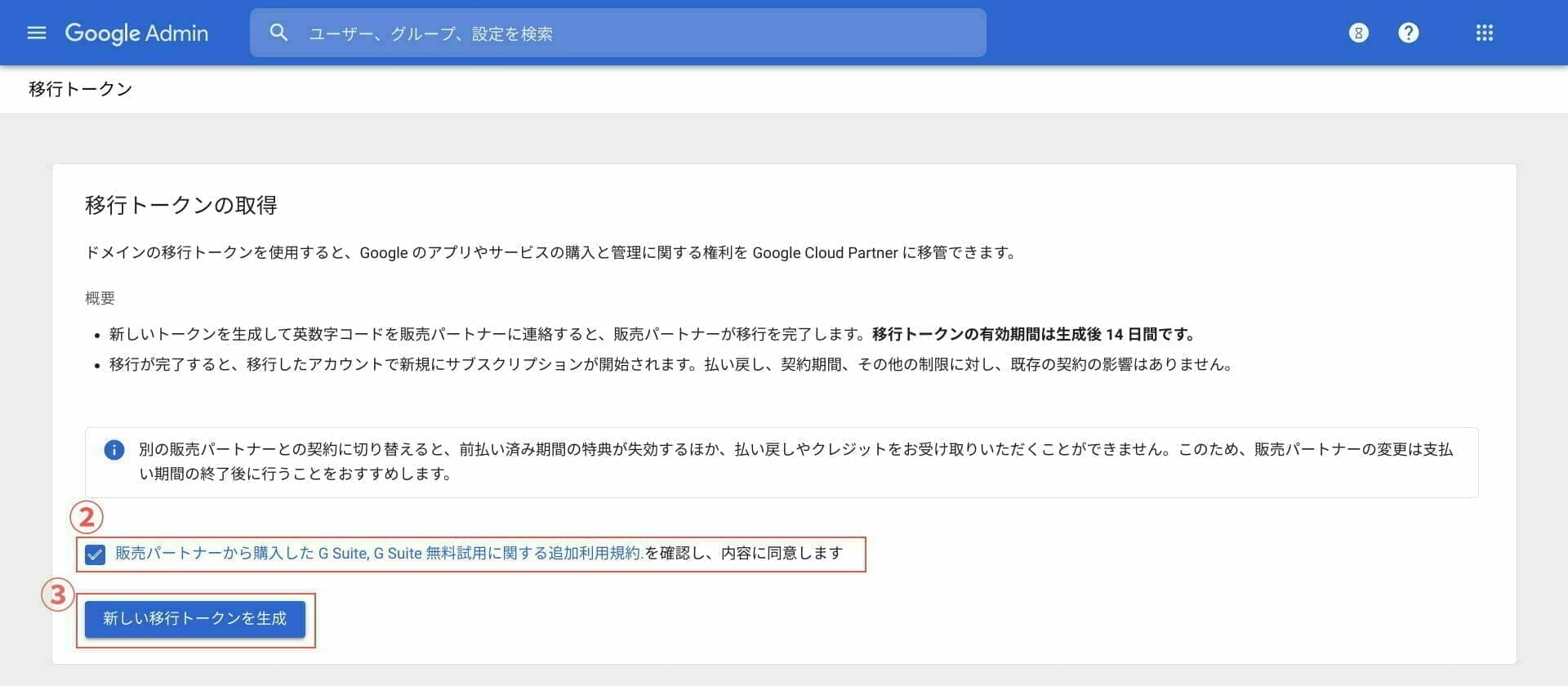Click bullet about new subscription after migration
1568x686 pixels.
[671, 364]
